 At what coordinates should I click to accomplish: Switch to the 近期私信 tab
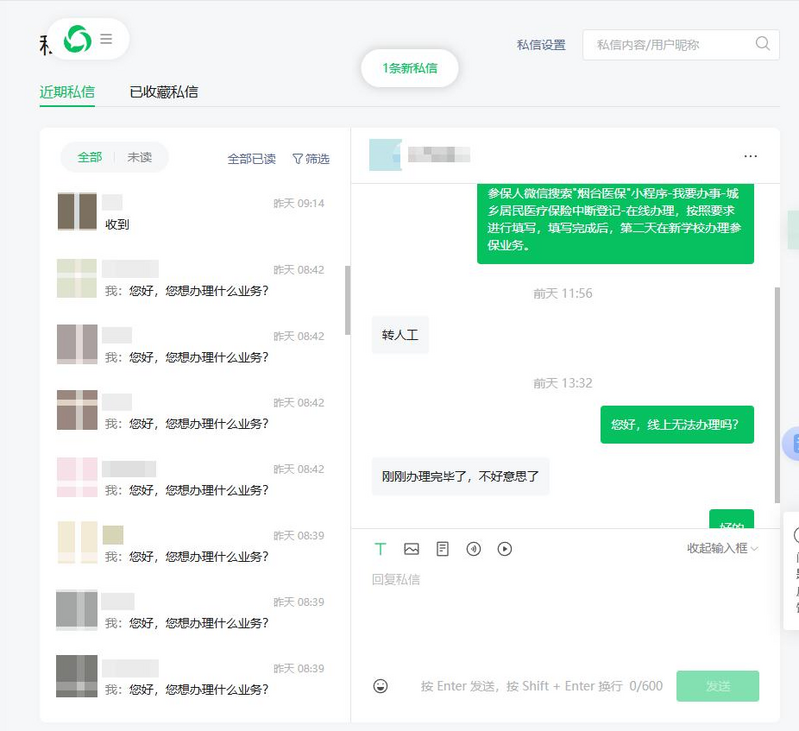[67, 92]
